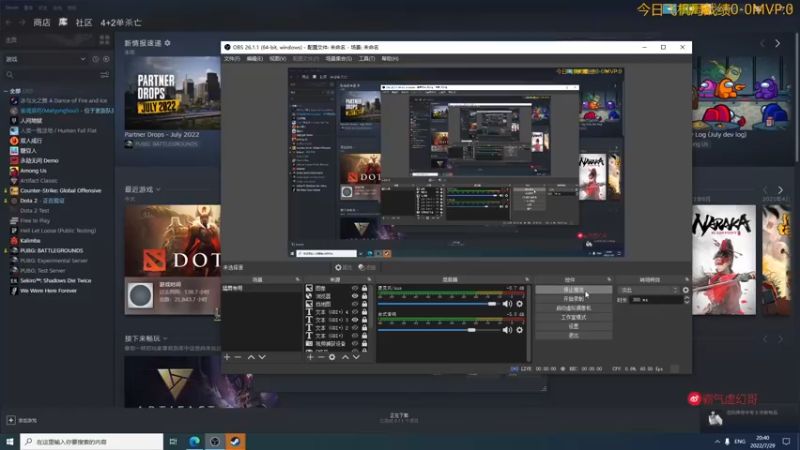Screen dimensions: 800x450
Task: Toggle visibility of 文本 (GDI+) 4 source
Action: [355, 312]
